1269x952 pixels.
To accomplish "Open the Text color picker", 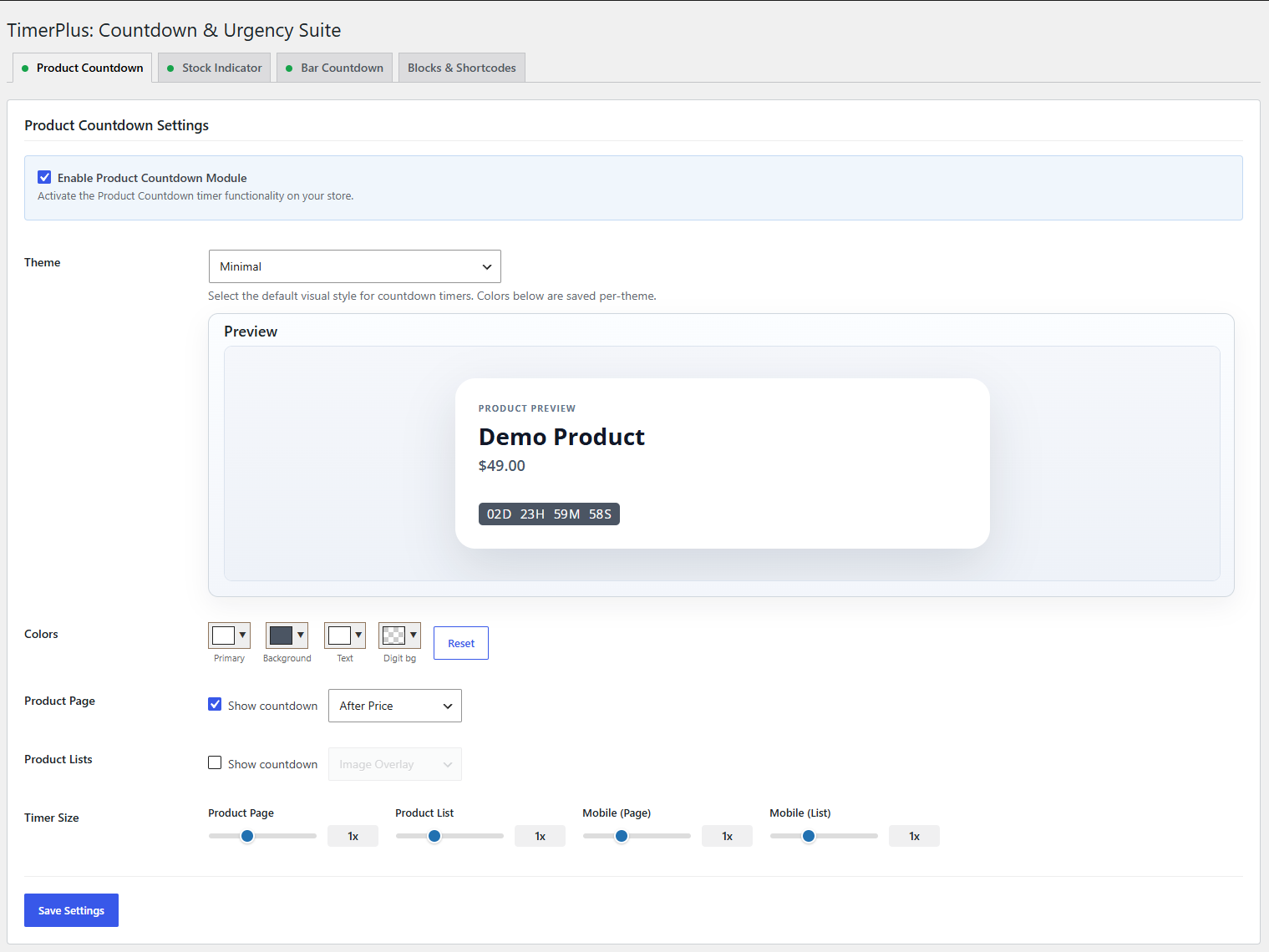I will coord(345,636).
